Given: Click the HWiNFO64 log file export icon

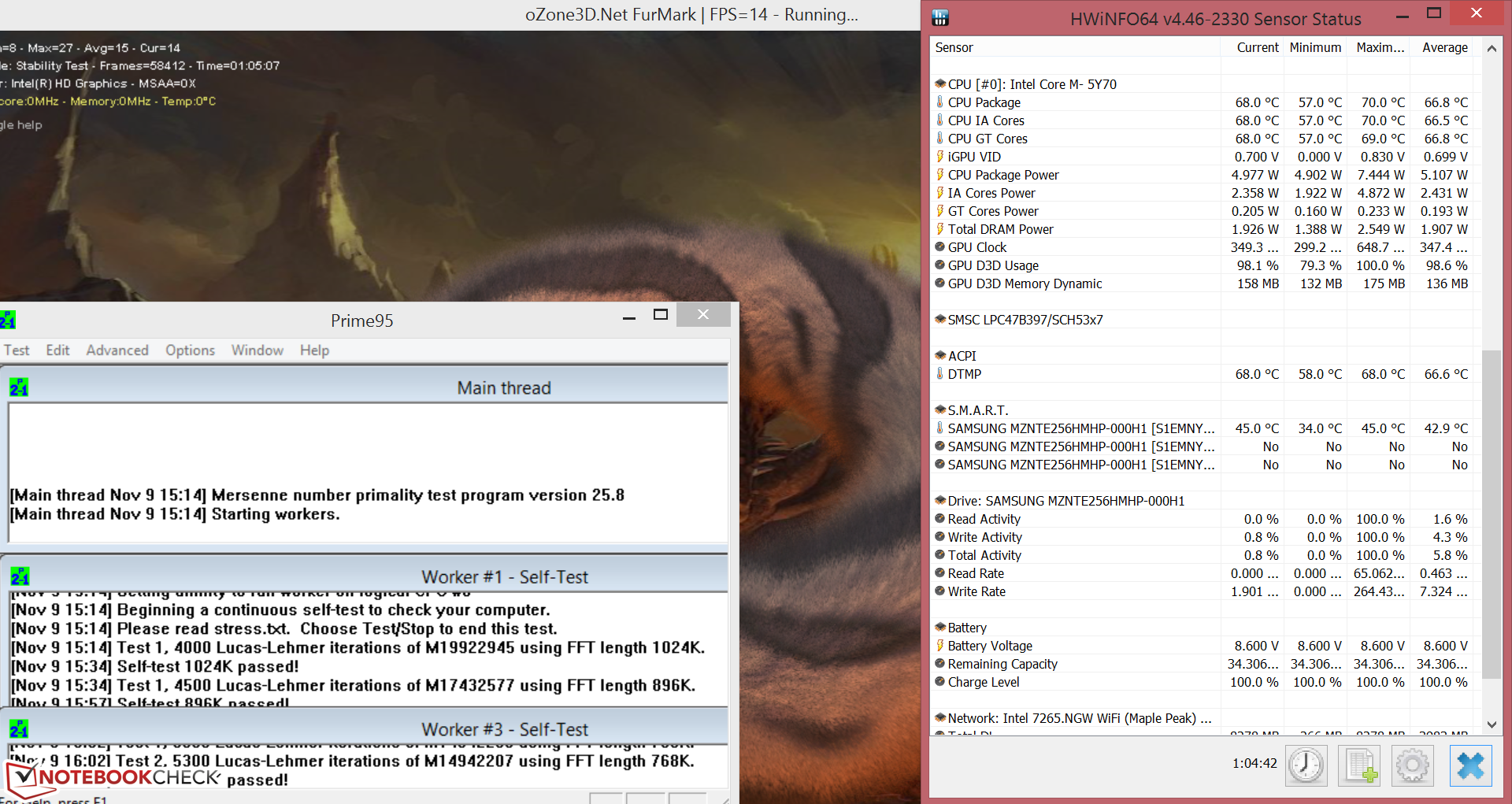Looking at the screenshot, I should 1360,765.
